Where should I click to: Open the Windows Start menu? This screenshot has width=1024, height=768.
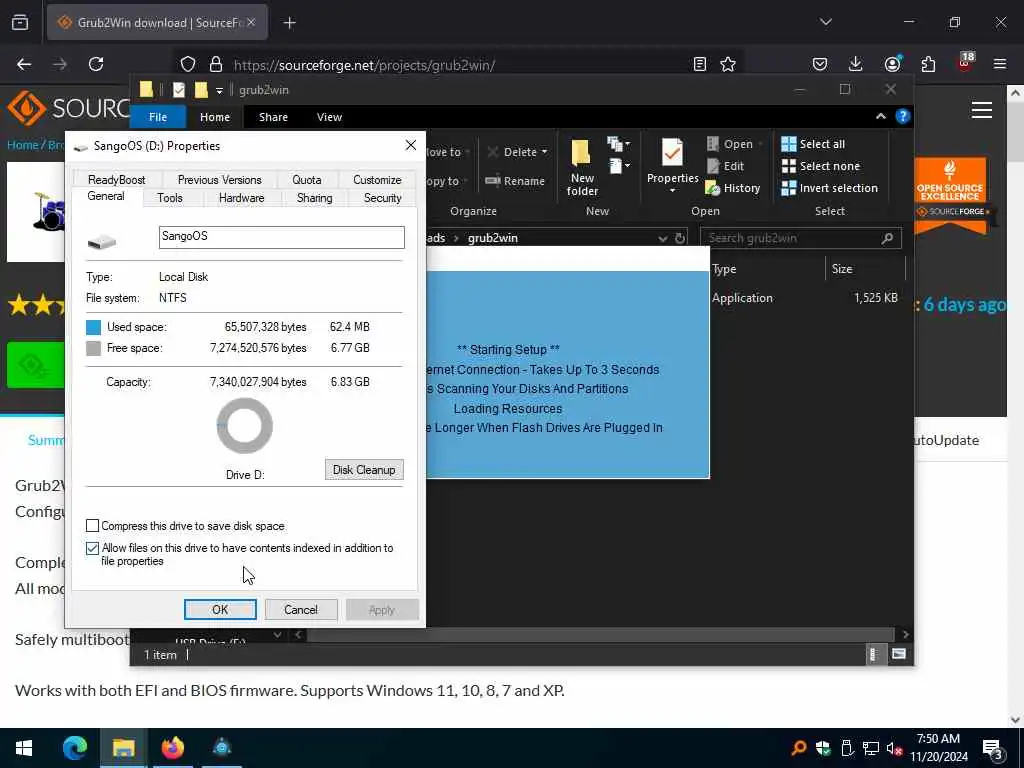24,748
